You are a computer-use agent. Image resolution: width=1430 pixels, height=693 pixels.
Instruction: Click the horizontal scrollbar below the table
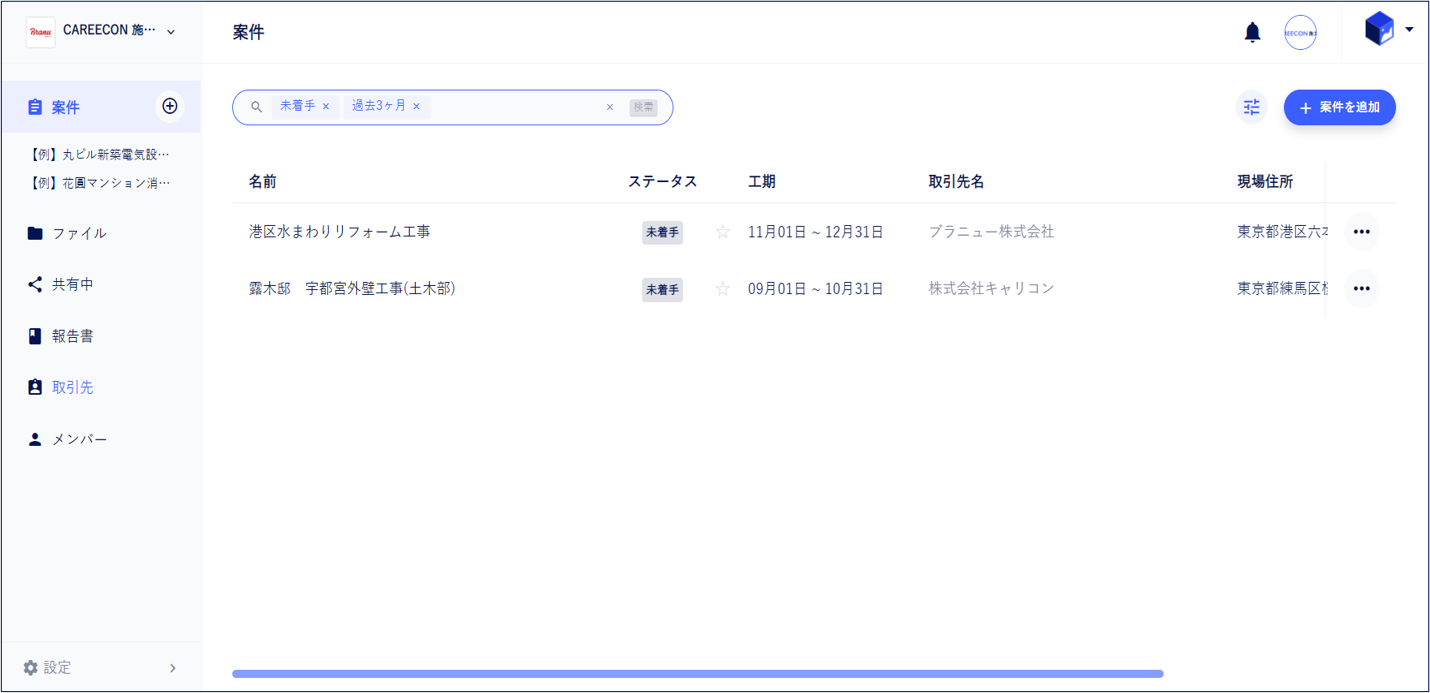(698, 674)
